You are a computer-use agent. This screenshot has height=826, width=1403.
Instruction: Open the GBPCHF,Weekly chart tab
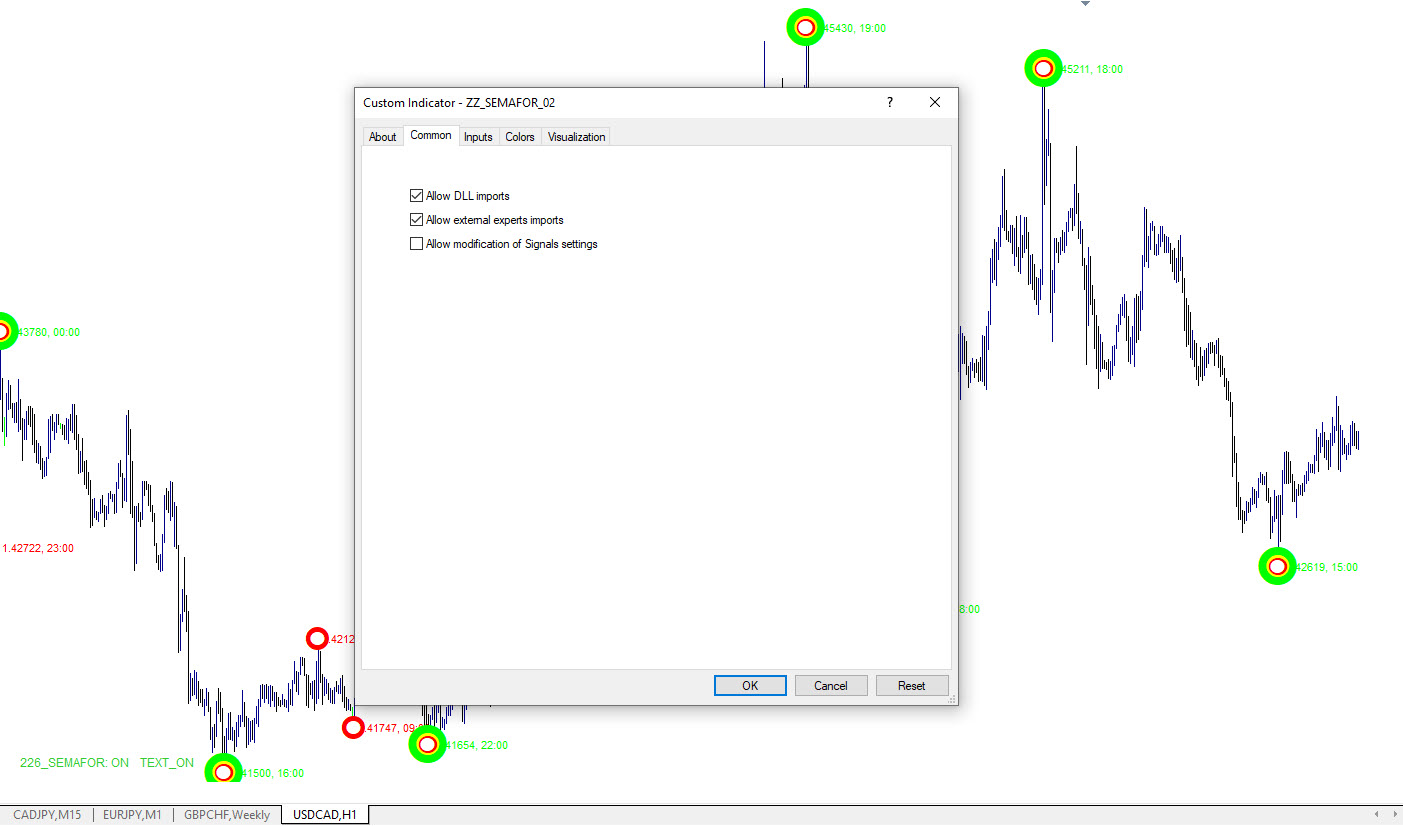226,815
